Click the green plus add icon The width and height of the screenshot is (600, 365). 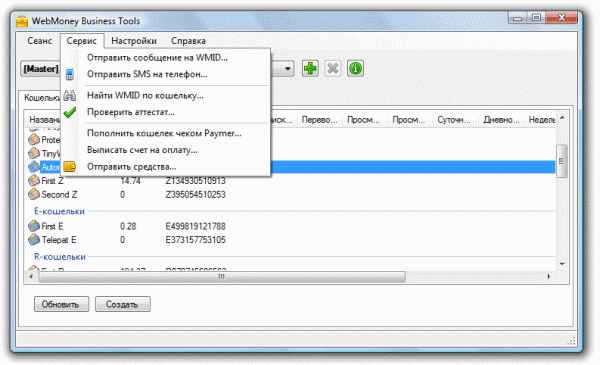[310, 69]
